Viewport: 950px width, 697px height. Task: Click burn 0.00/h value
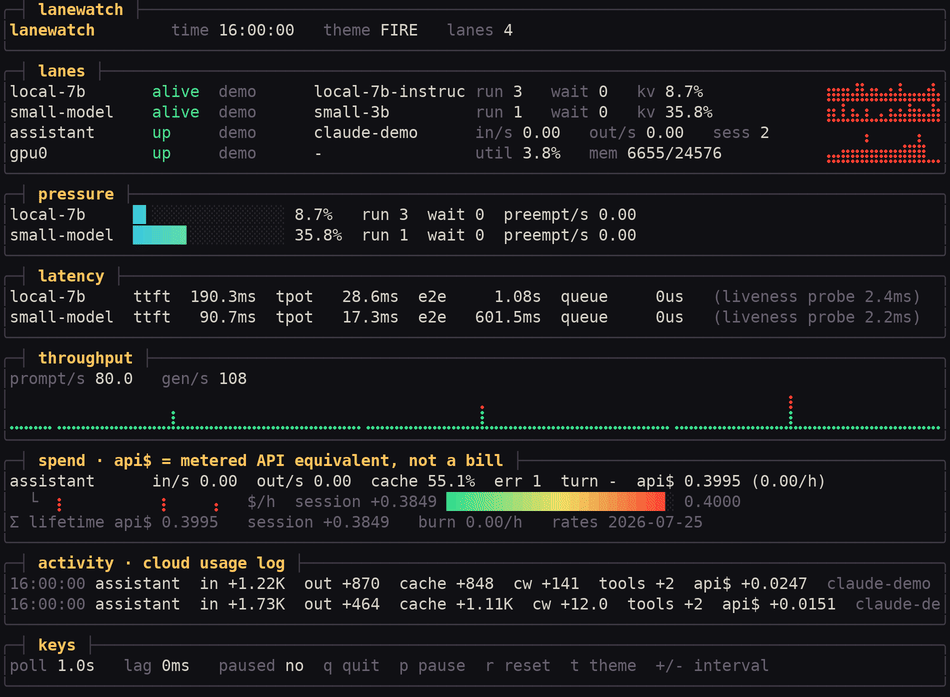pos(470,522)
